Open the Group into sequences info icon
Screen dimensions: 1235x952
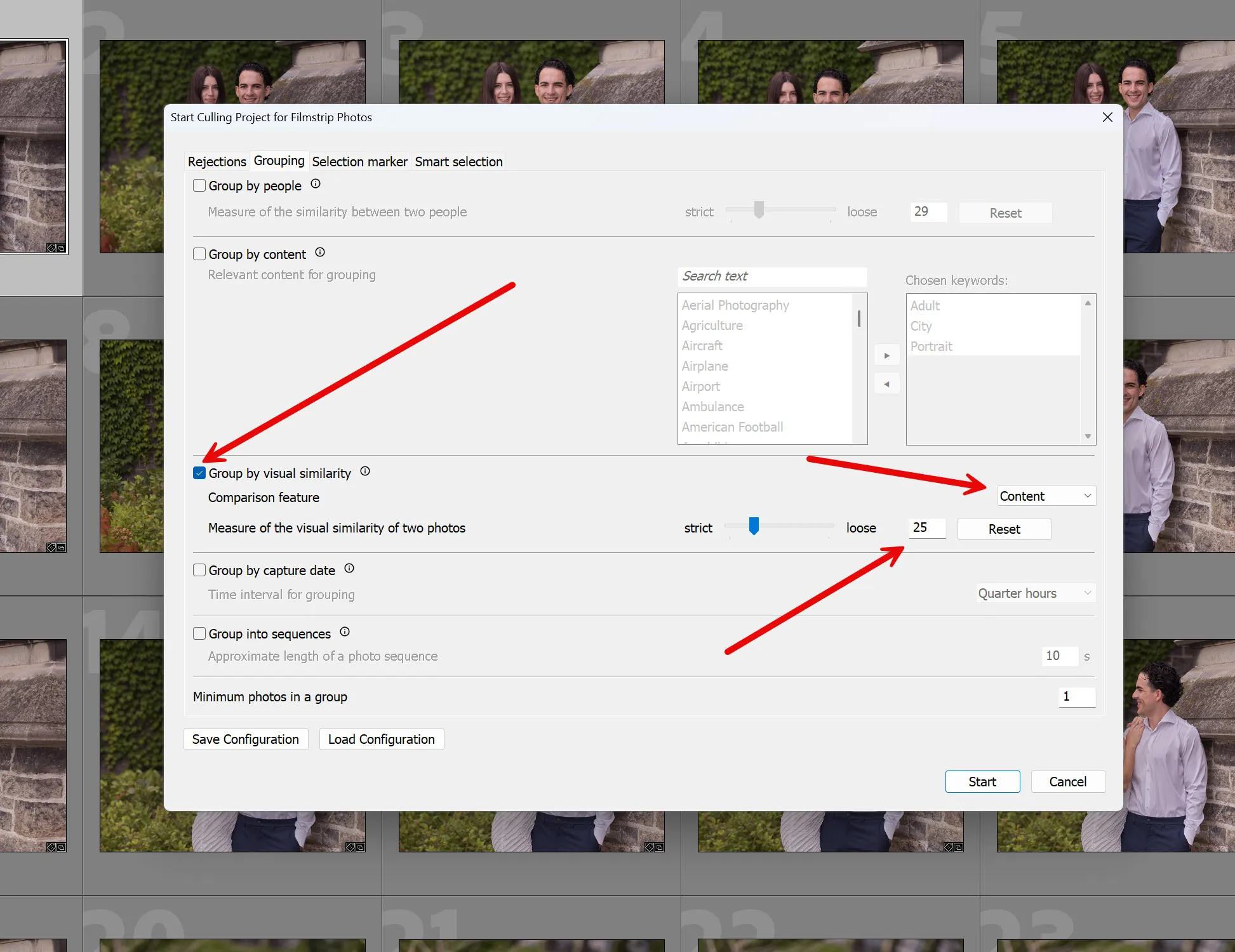[344, 632]
